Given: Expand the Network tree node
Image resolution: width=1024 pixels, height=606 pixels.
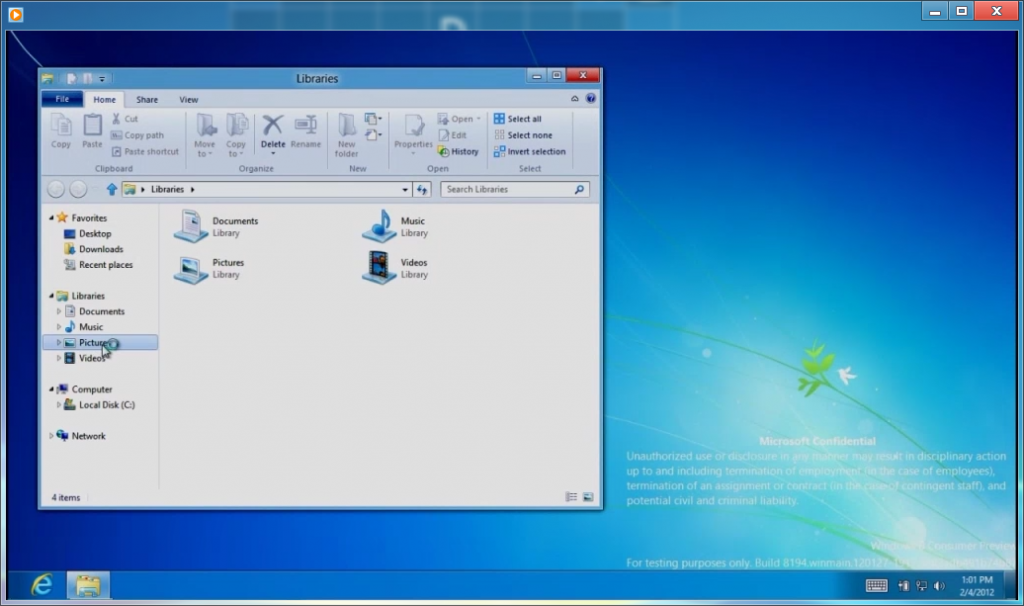Looking at the screenshot, I should pyautogui.click(x=52, y=436).
